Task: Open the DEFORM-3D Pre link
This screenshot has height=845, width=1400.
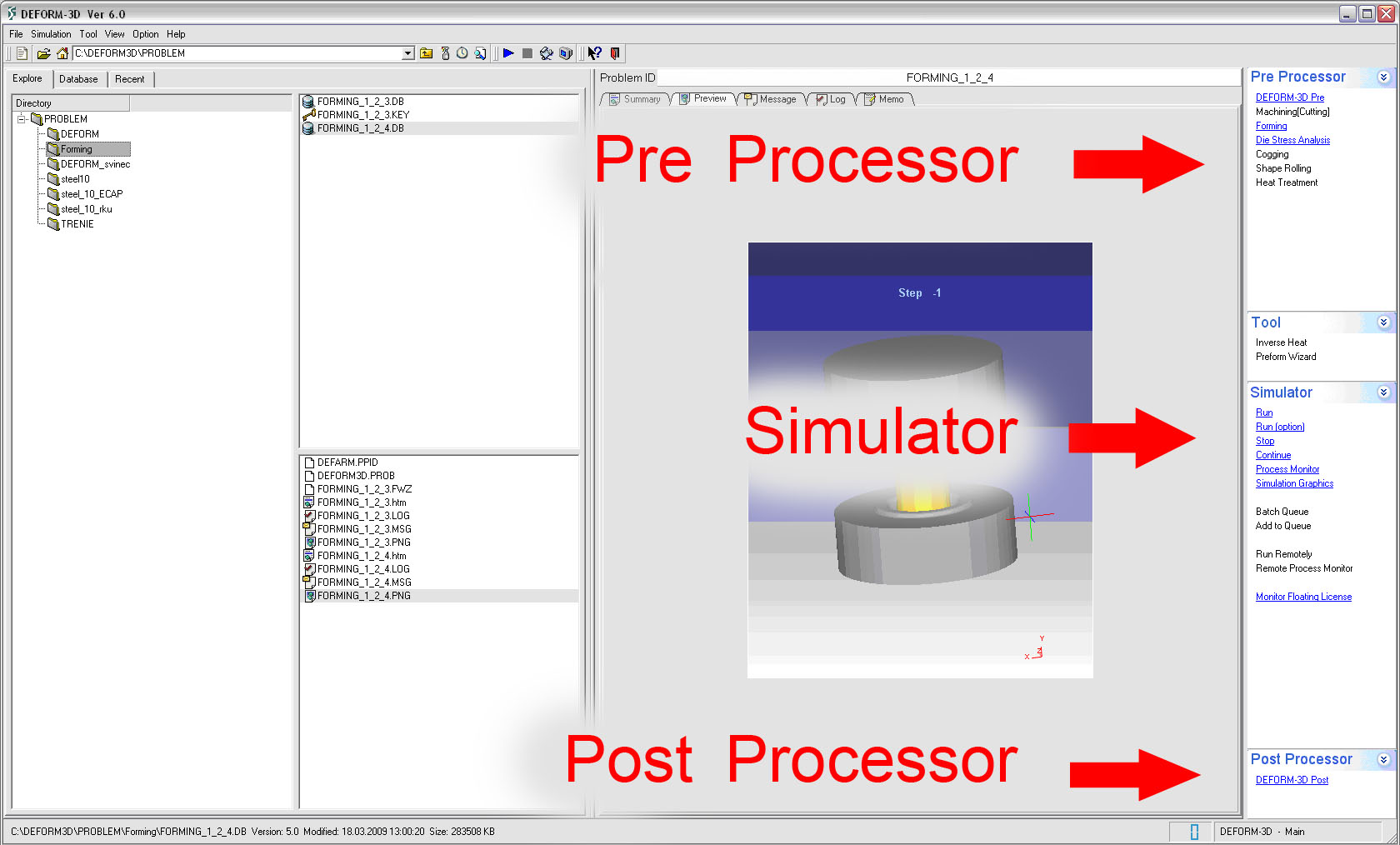Action: coord(1289,97)
